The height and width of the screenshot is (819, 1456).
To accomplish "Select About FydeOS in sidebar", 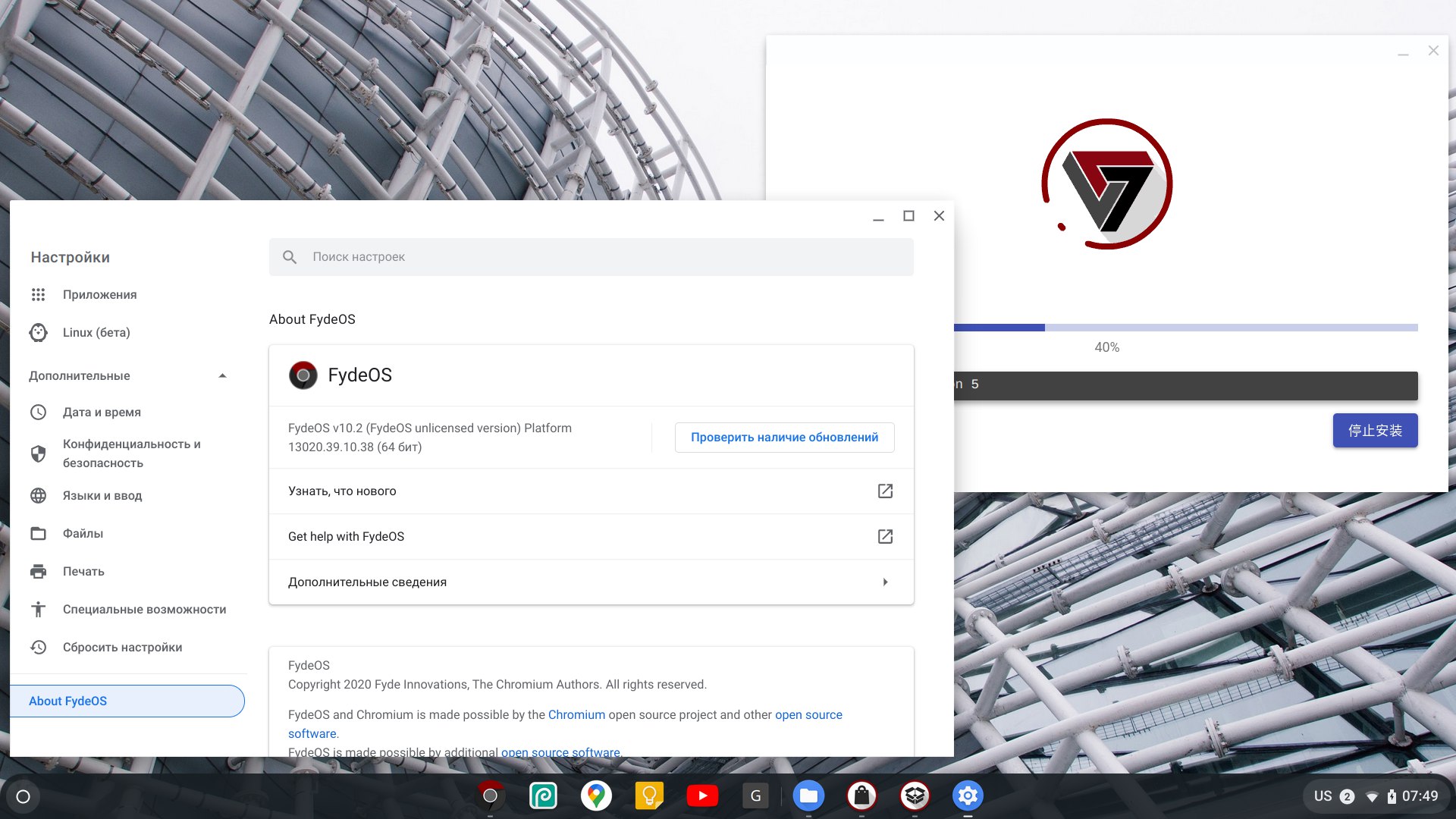I will (127, 701).
